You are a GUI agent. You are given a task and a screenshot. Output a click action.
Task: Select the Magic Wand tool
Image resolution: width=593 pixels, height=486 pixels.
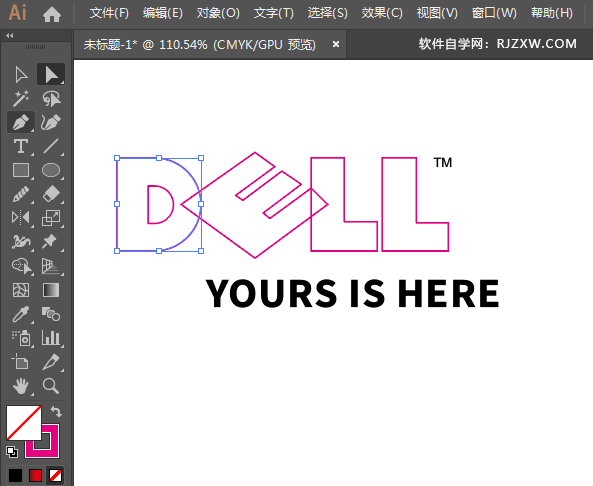click(x=21, y=98)
